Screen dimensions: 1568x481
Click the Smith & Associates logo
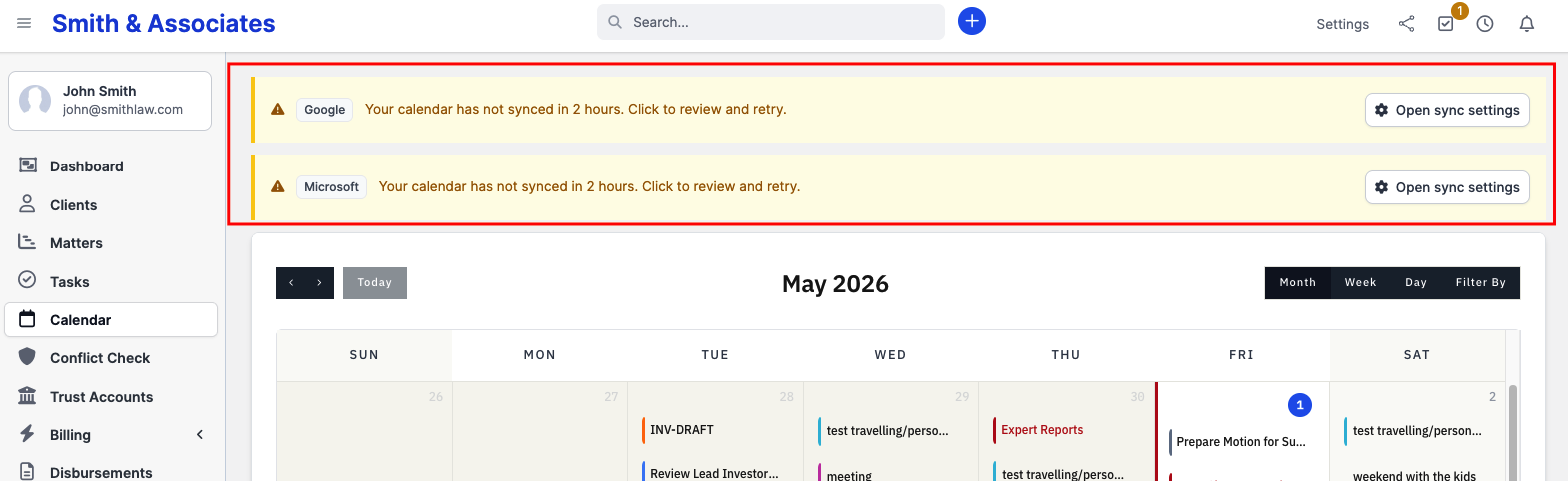pos(164,23)
